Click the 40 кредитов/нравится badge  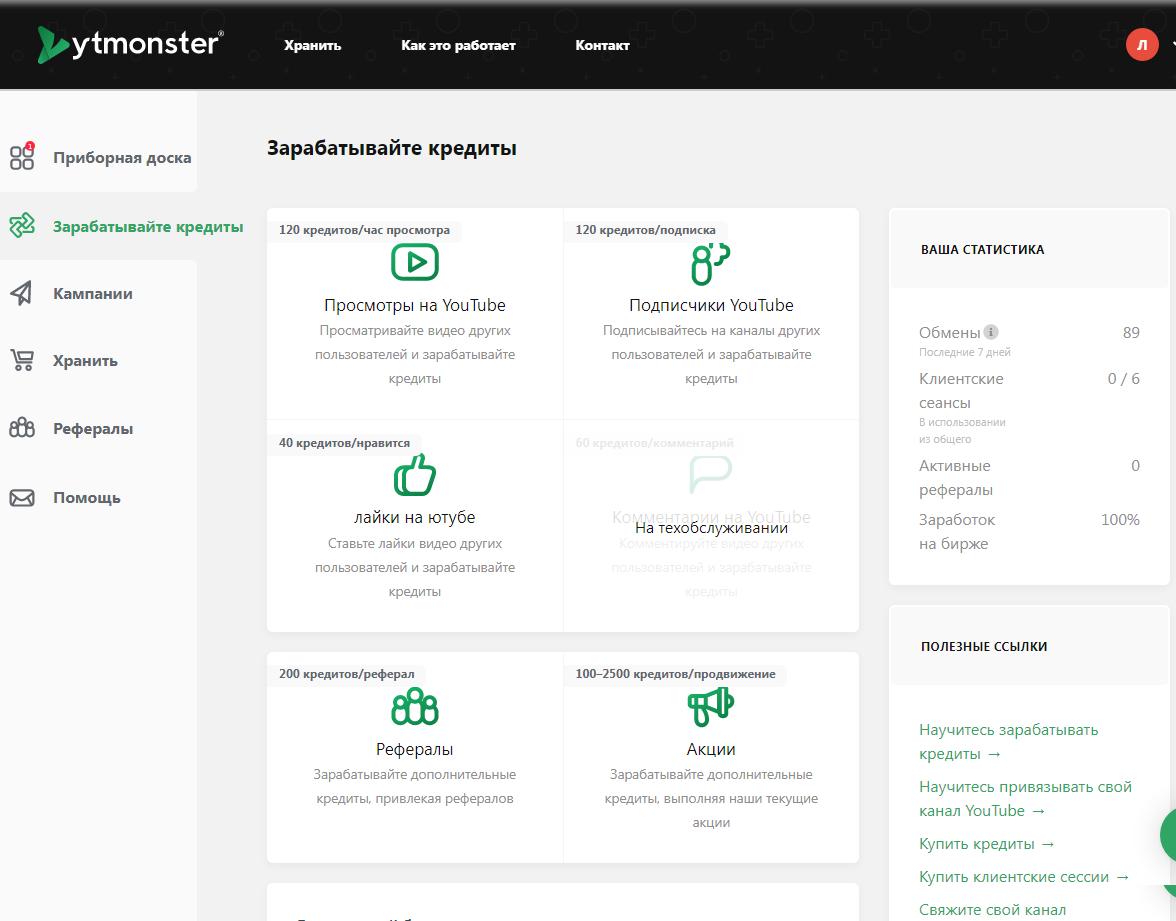pyautogui.click(x=344, y=442)
